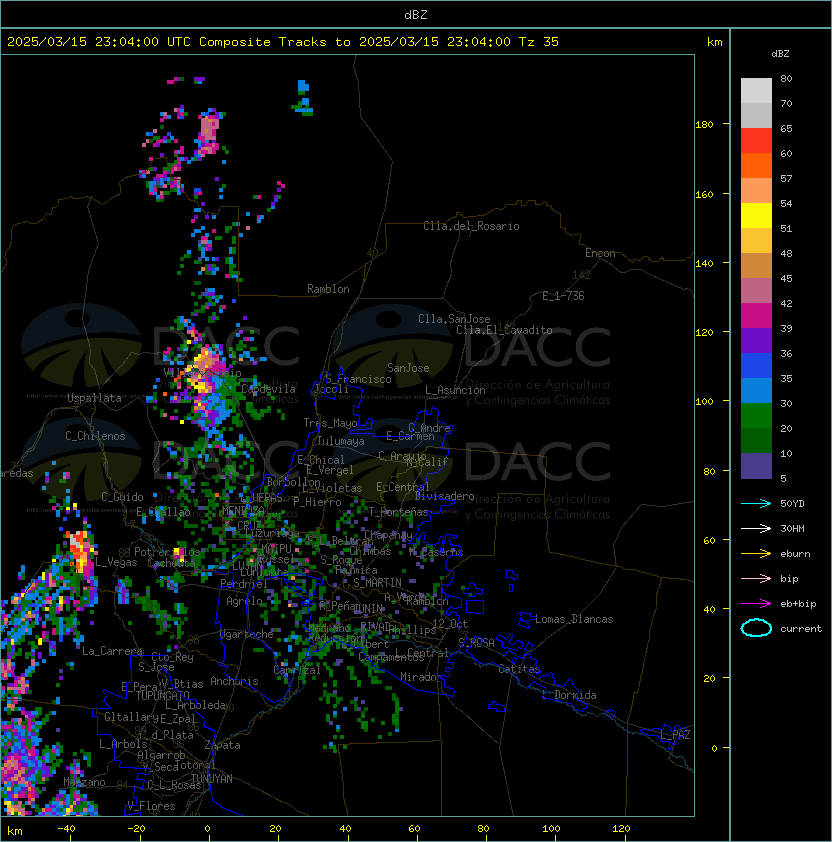This screenshot has width=832, height=842.
Task: Select the yellow eburn arrow legend icon
Action: pos(756,554)
